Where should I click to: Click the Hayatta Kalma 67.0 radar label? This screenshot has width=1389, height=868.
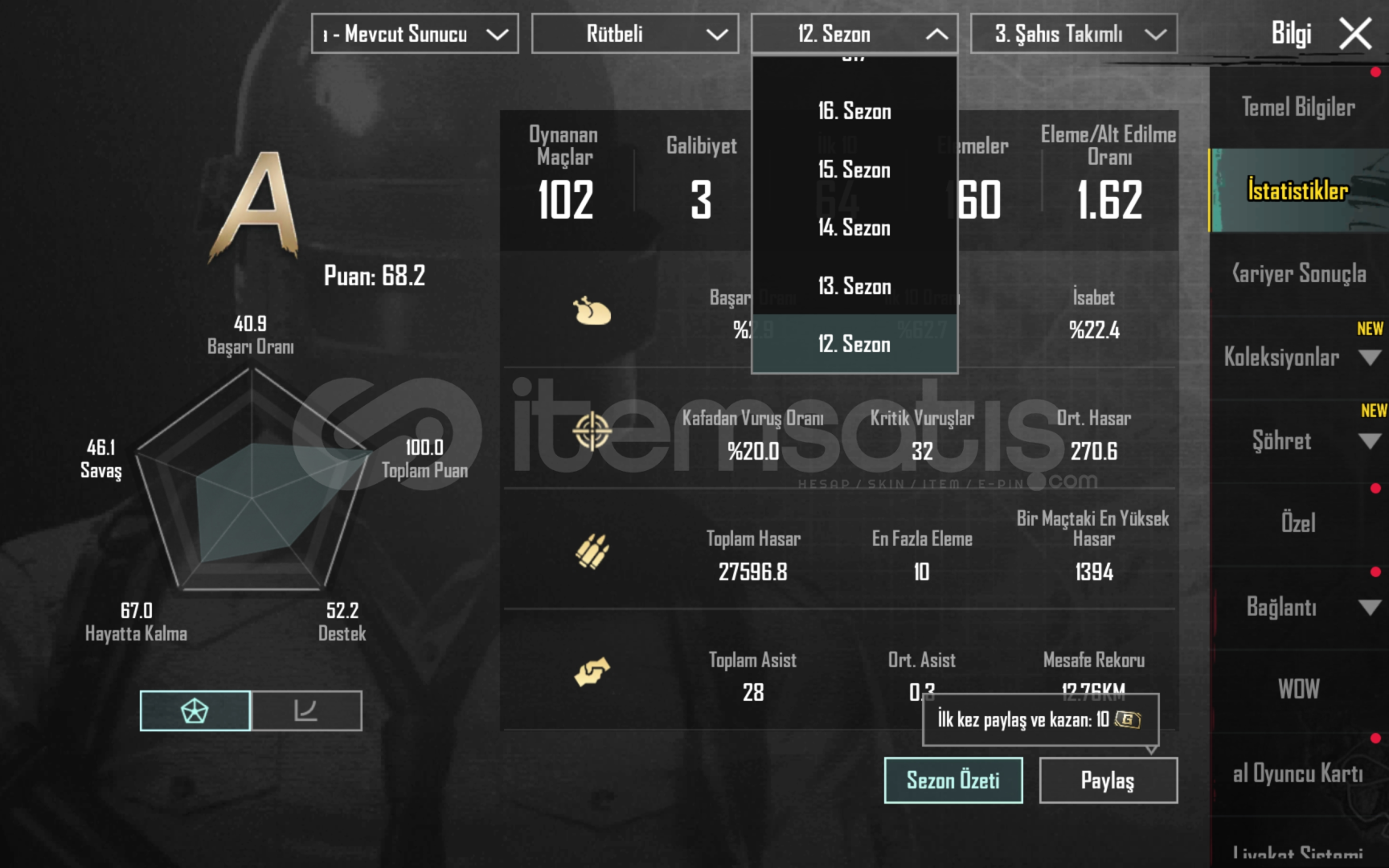coord(137,622)
